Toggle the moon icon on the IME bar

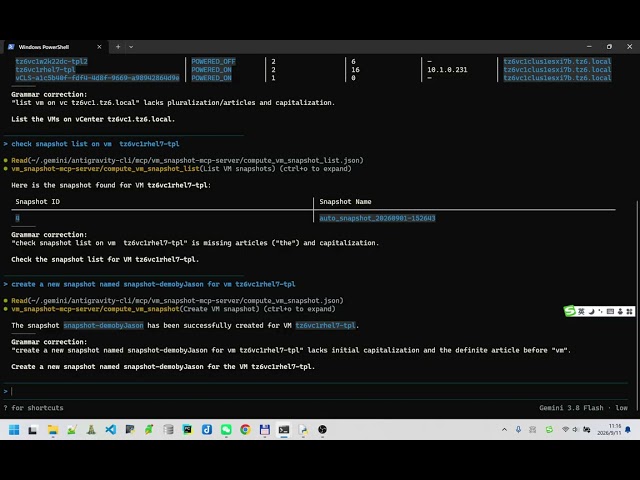tap(591, 311)
